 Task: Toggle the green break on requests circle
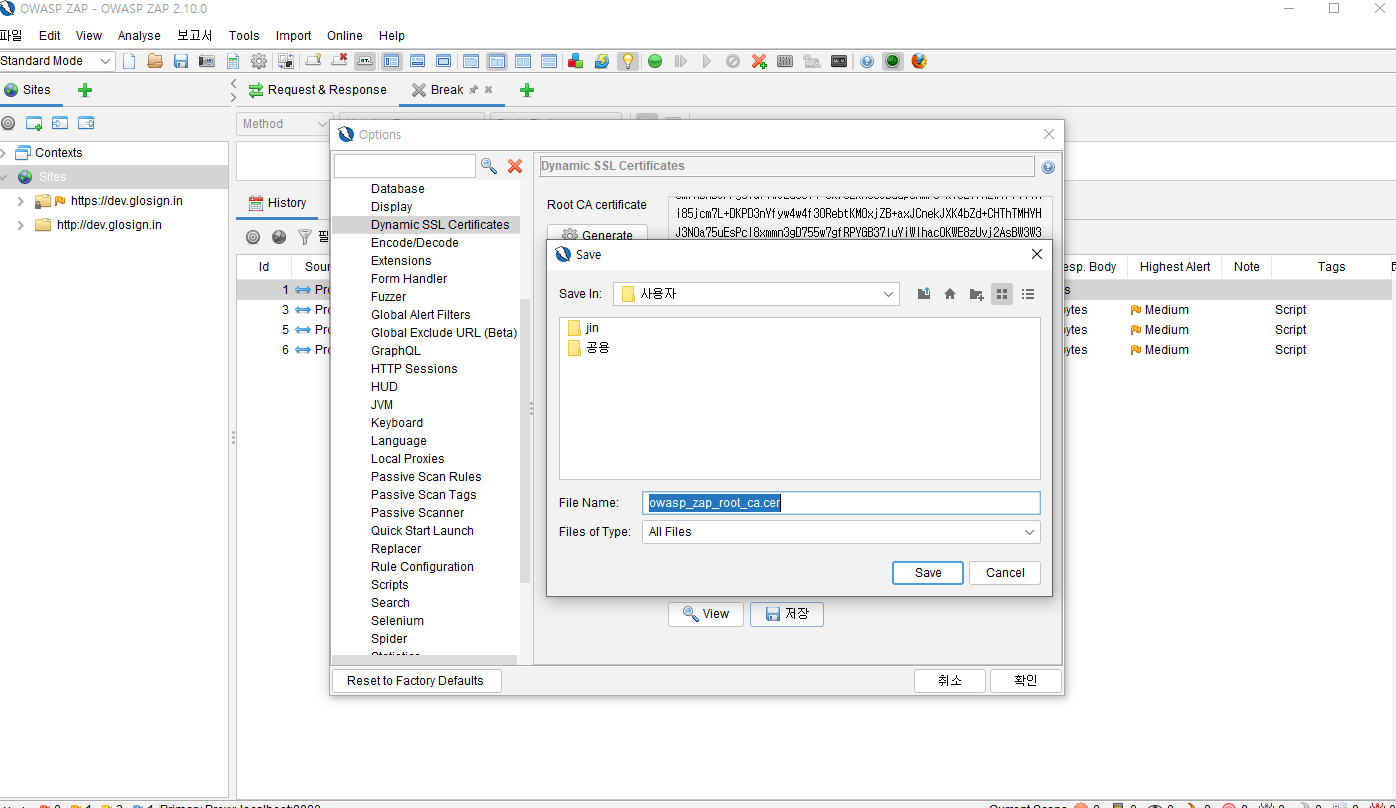point(655,61)
